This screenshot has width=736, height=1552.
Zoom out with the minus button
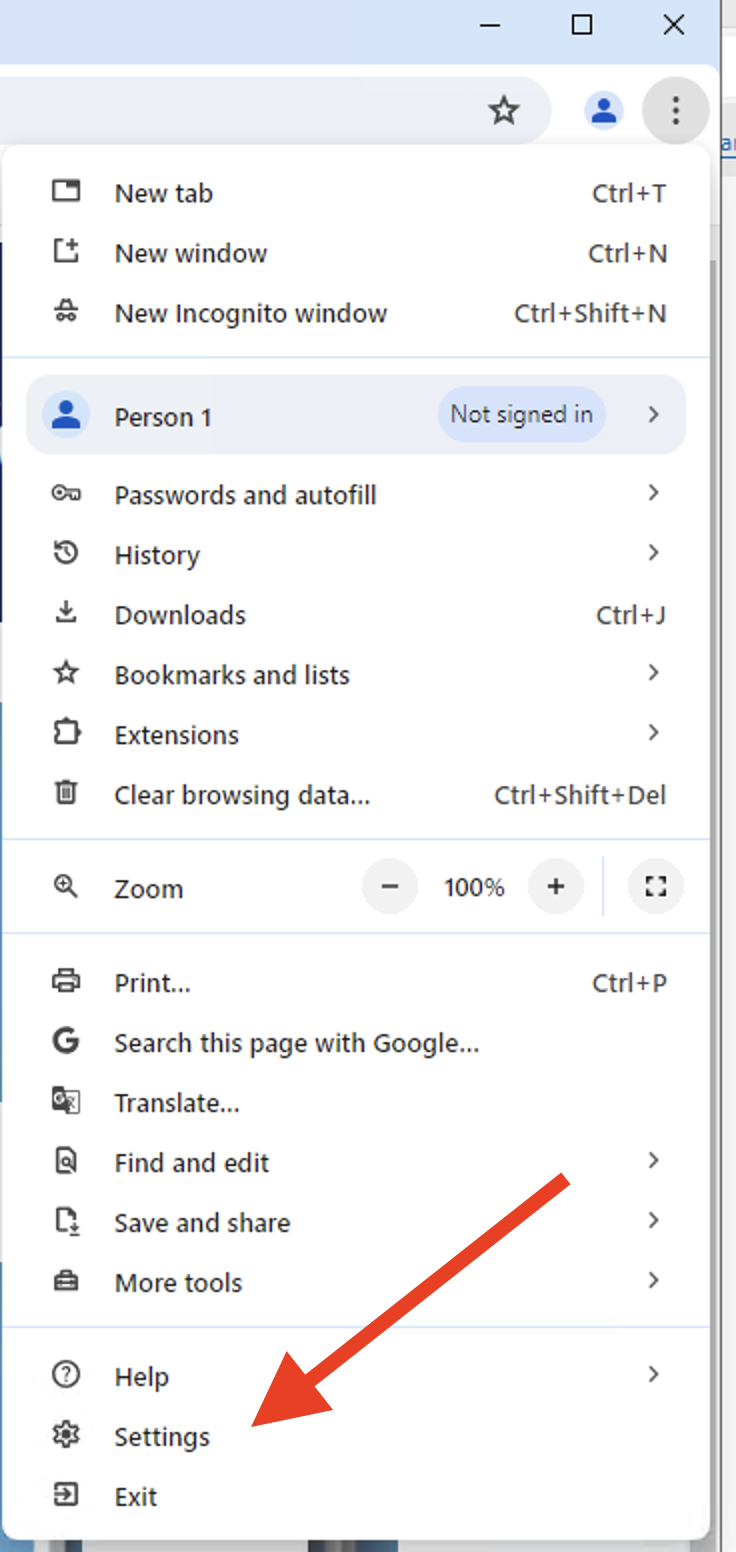click(x=390, y=886)
